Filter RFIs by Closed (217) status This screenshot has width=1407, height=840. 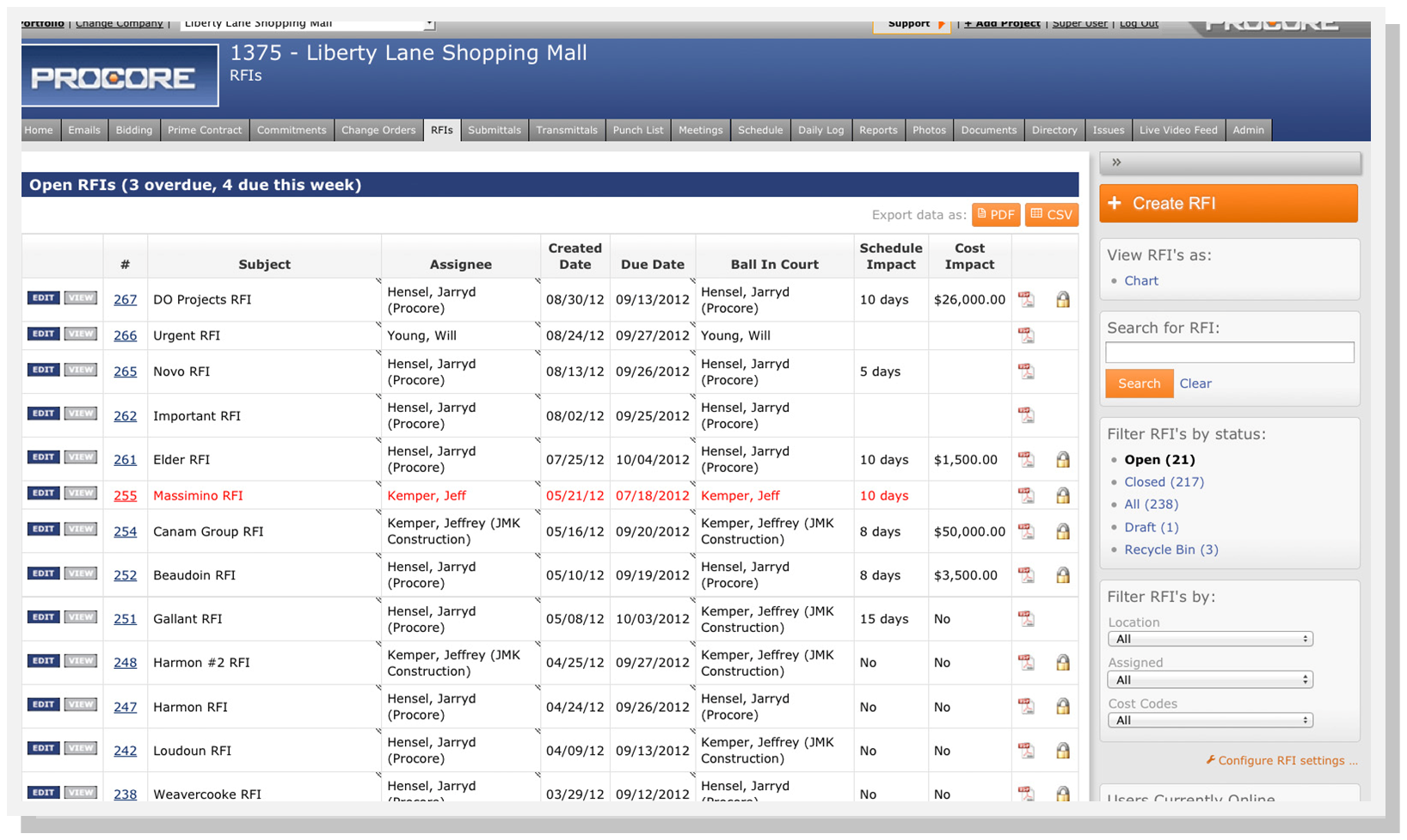pyautogui.click(x=1164, y=482)
